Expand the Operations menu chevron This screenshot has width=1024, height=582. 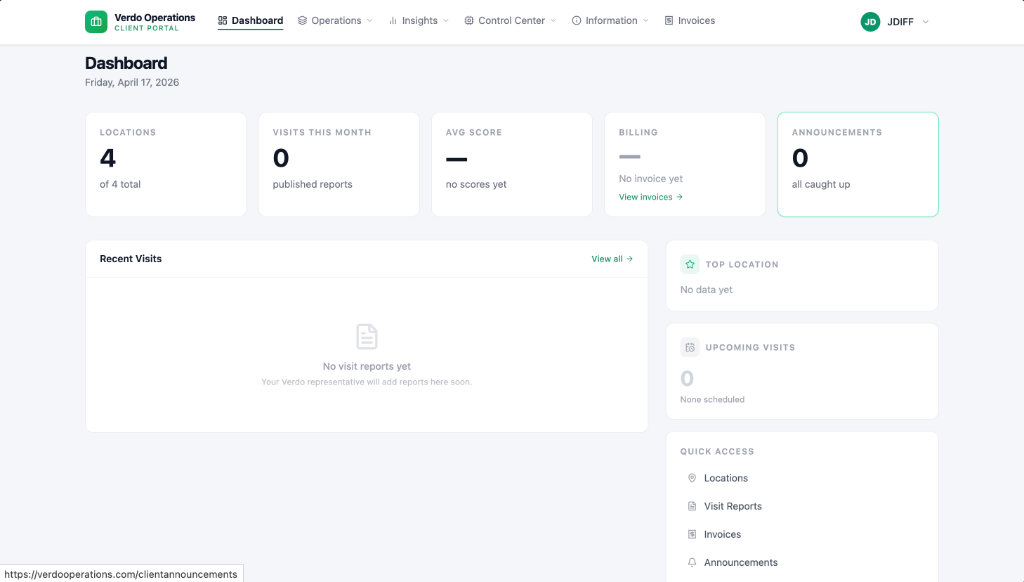point(370,21)
